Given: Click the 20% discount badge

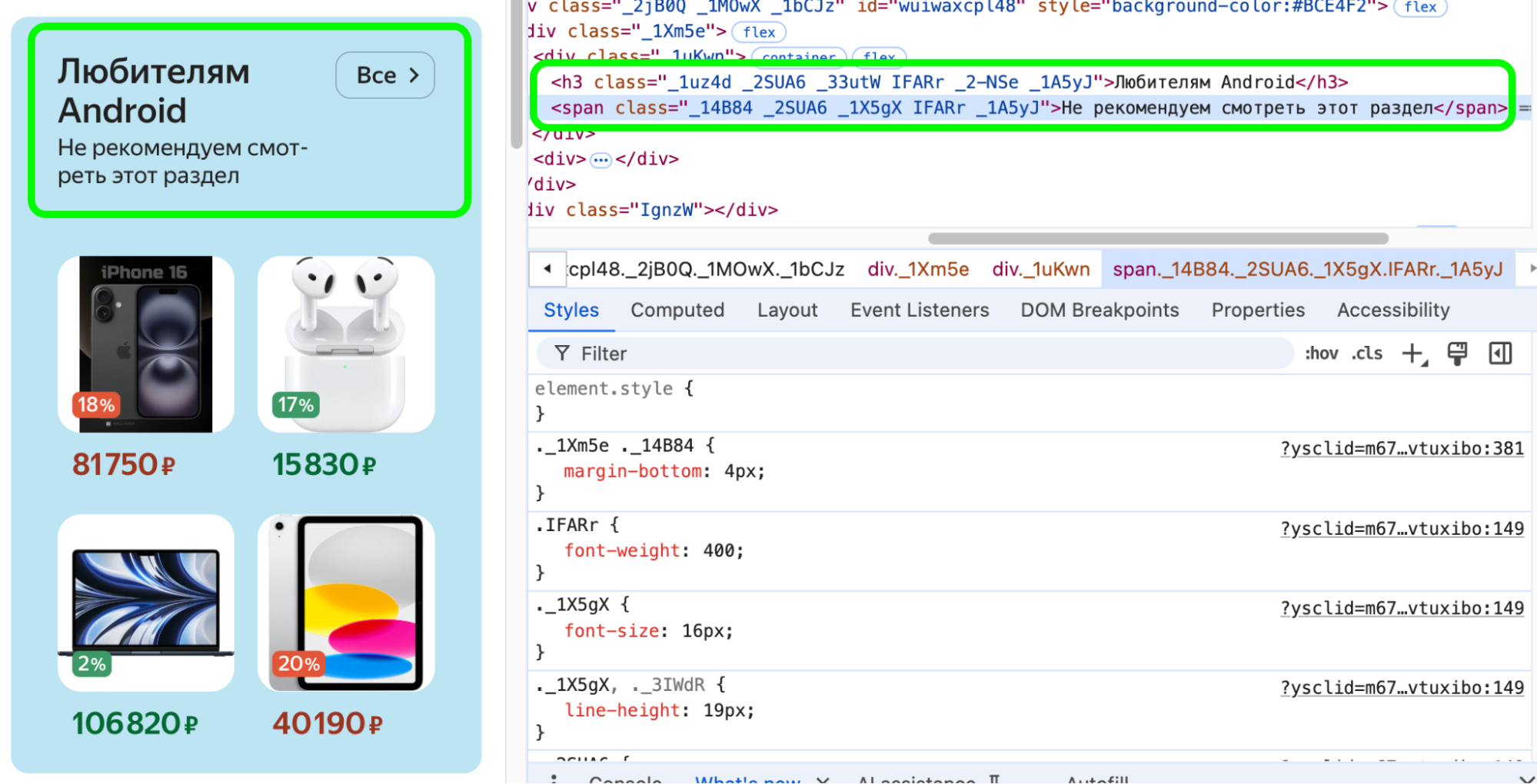Looking at the screenshot, I should pyautogui.click(x=298, y=664).
